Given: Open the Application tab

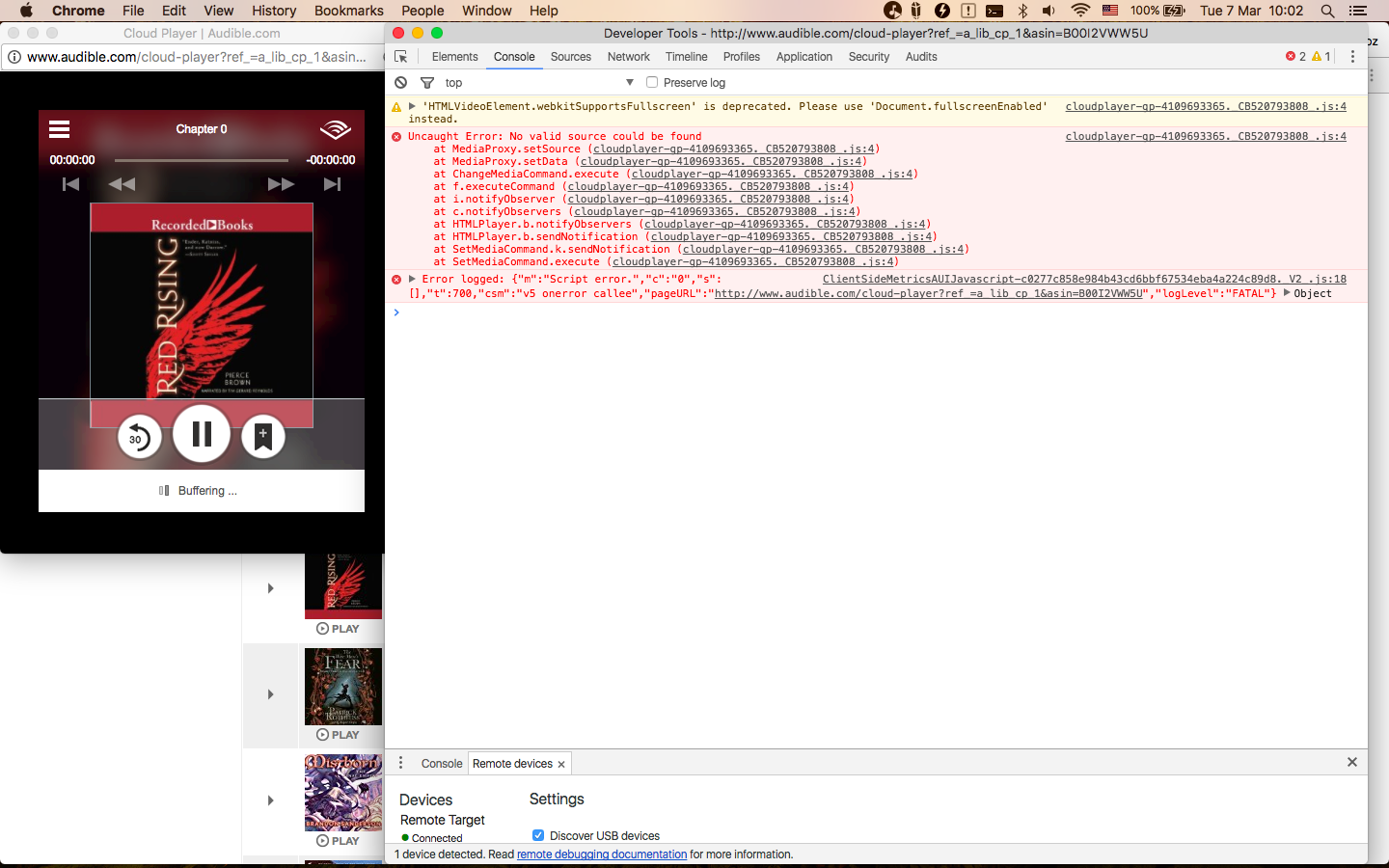Looking at the screenshot, I should point(804,57).
